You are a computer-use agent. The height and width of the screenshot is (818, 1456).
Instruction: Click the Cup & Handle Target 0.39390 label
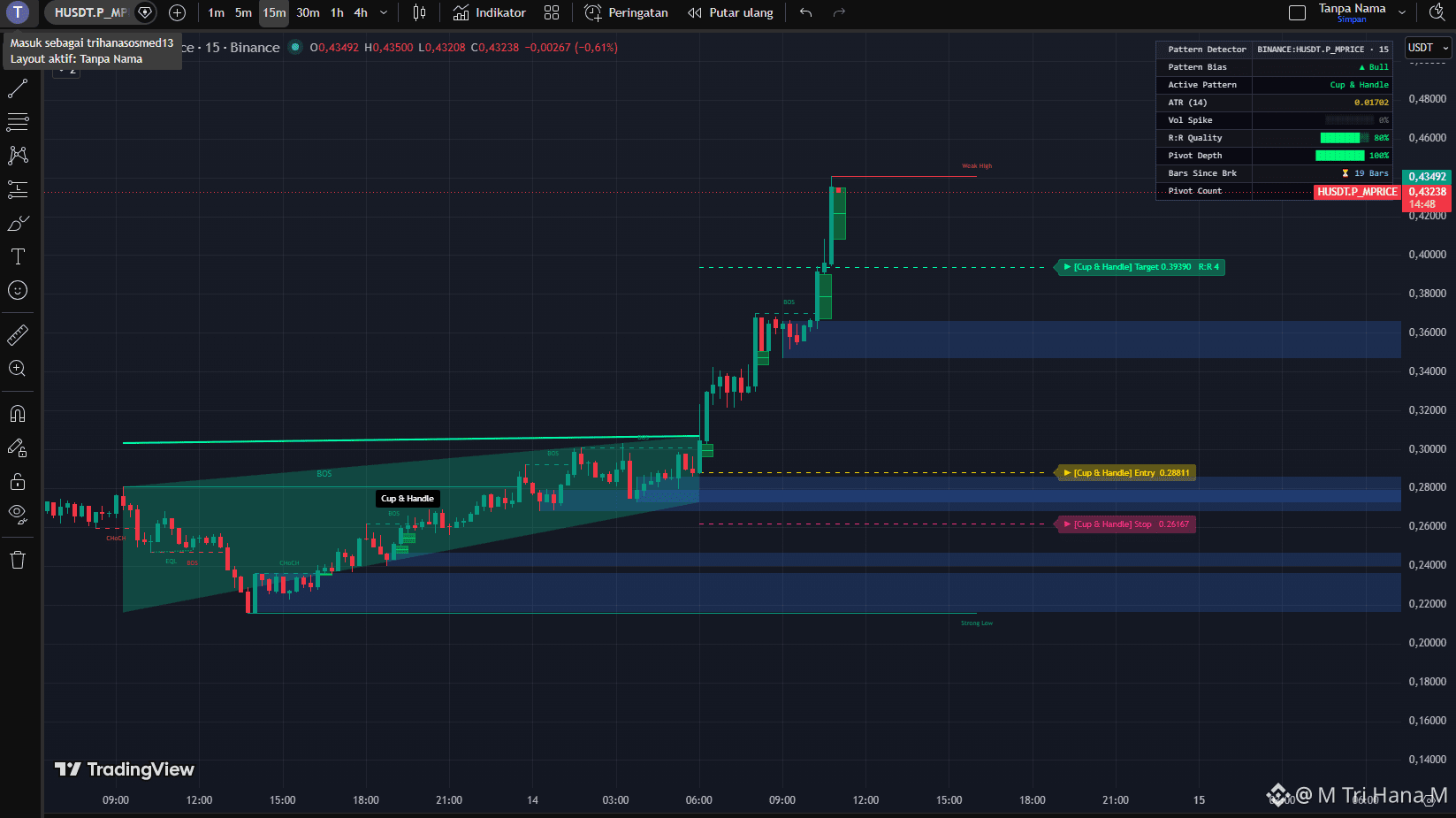(x=1140, y=267)
